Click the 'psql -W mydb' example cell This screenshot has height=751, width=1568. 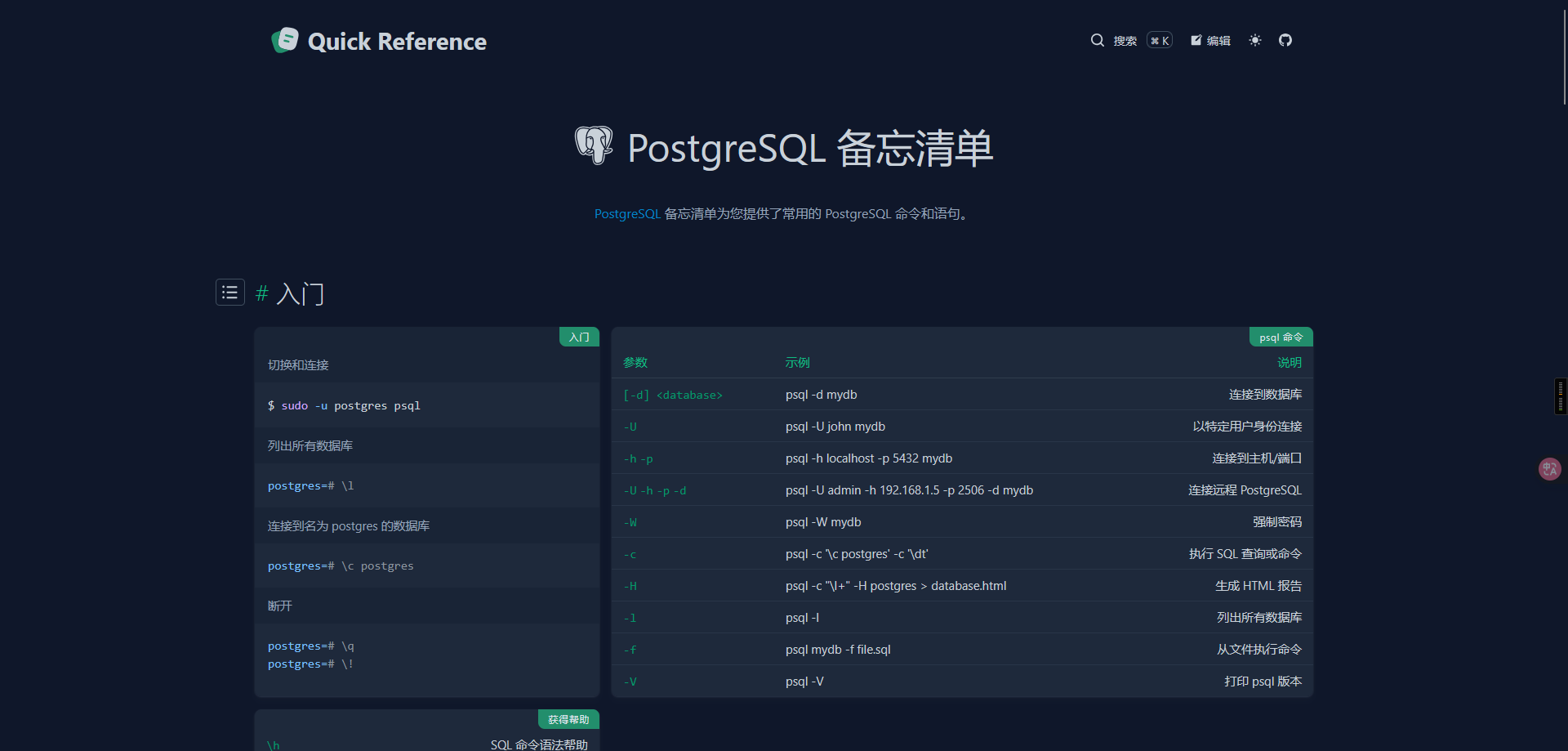click(823, 522)
